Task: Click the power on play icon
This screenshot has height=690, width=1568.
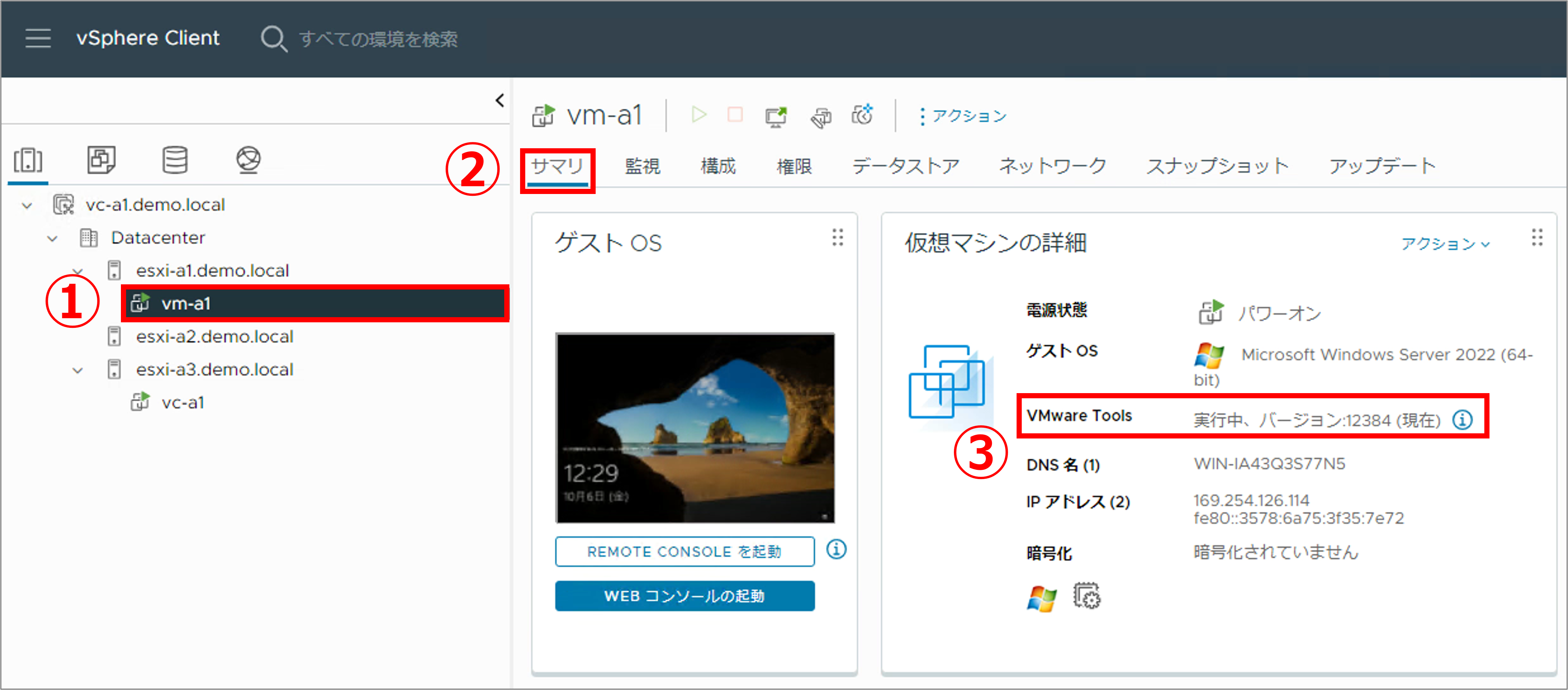Action: (699, 114)
